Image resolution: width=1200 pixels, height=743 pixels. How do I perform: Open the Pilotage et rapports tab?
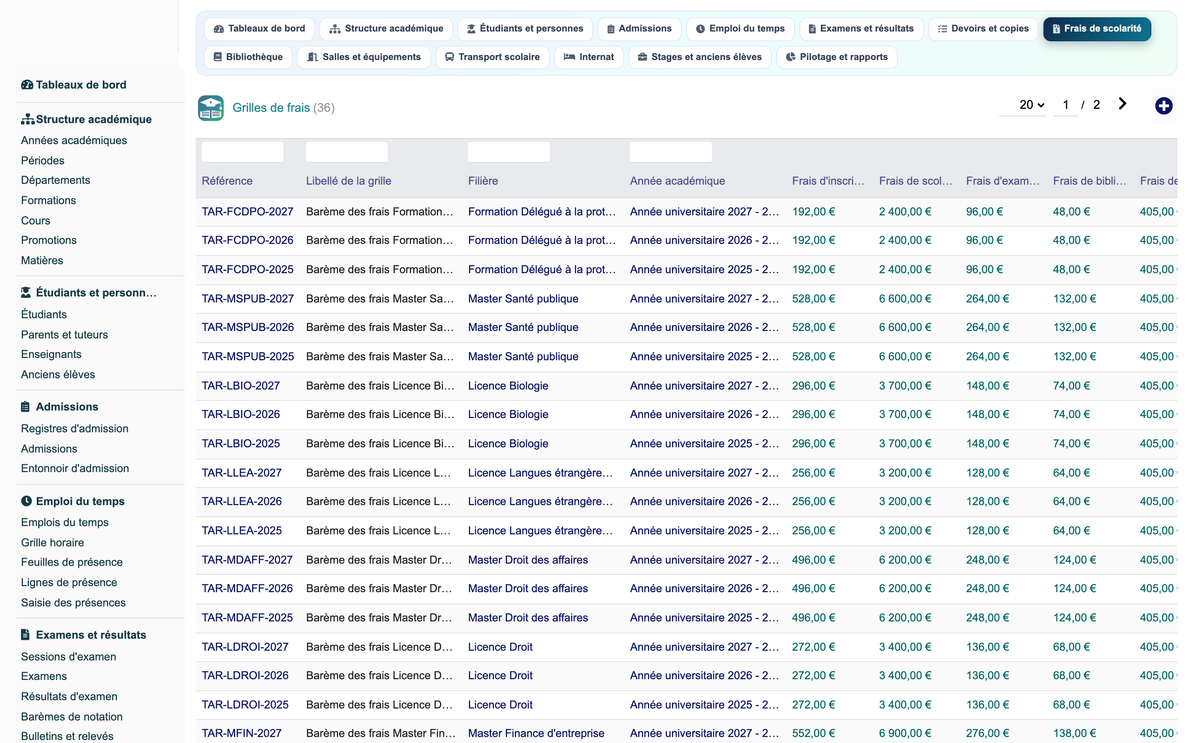pos(837,57)
